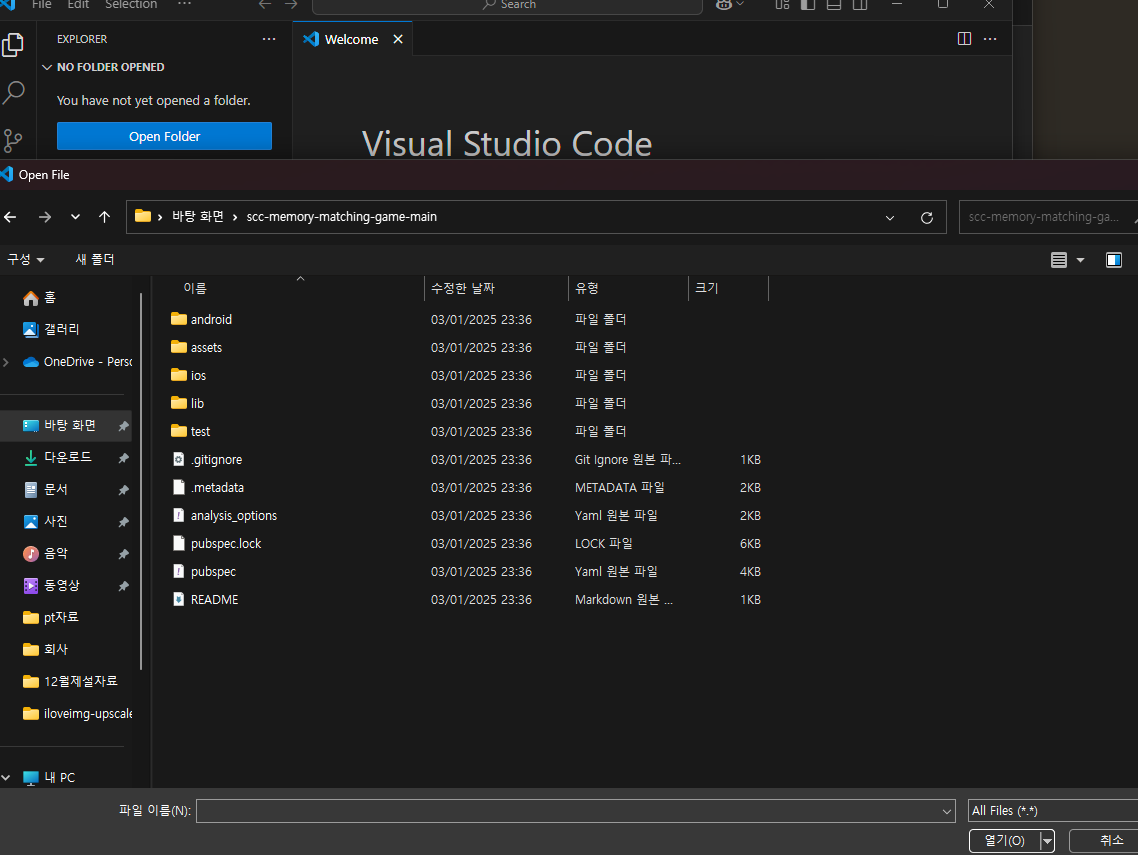Switch to the Welcome tab
1138x855 pixels.
(351, 39)
